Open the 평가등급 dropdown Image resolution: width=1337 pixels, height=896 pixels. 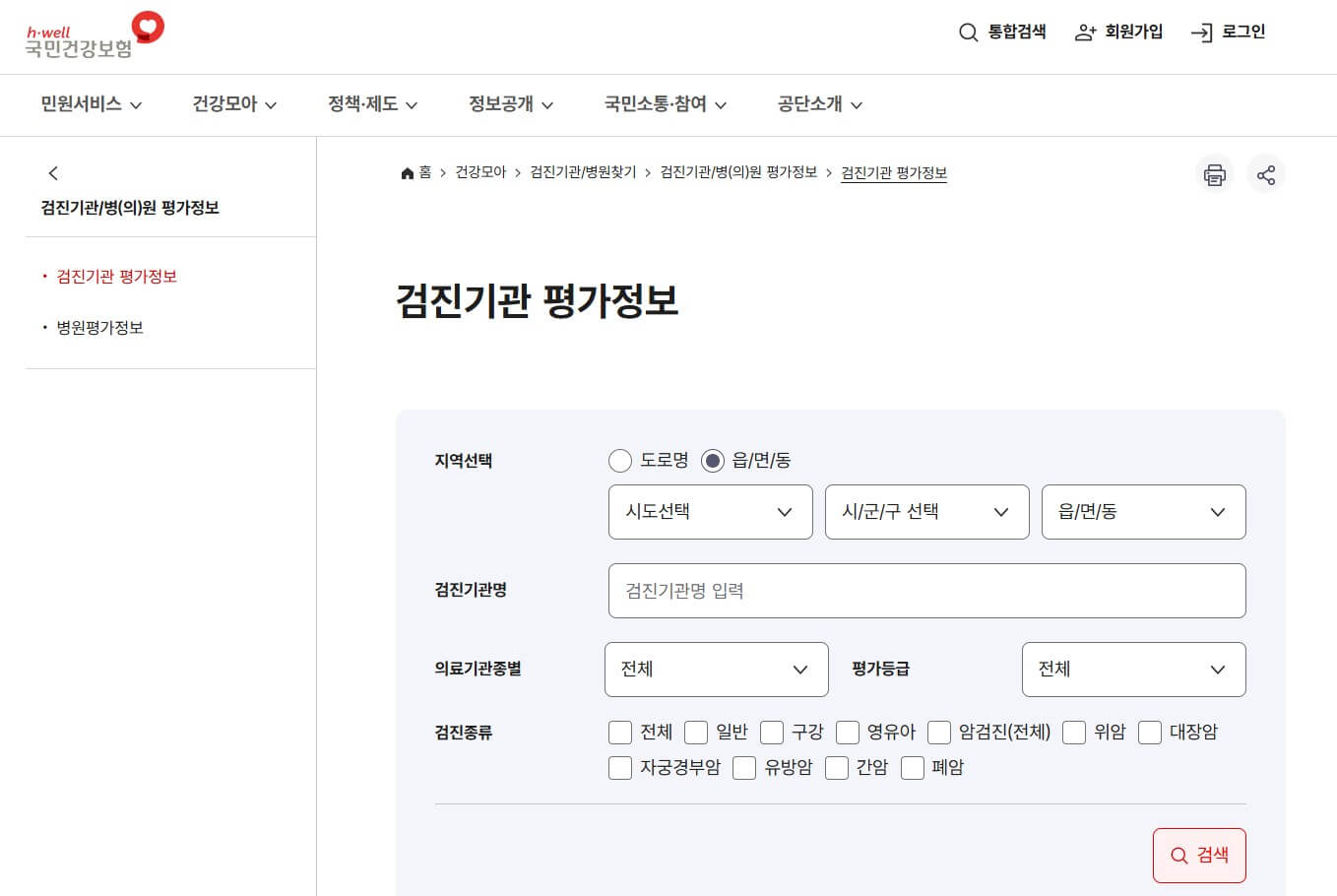coord(1133,670)
